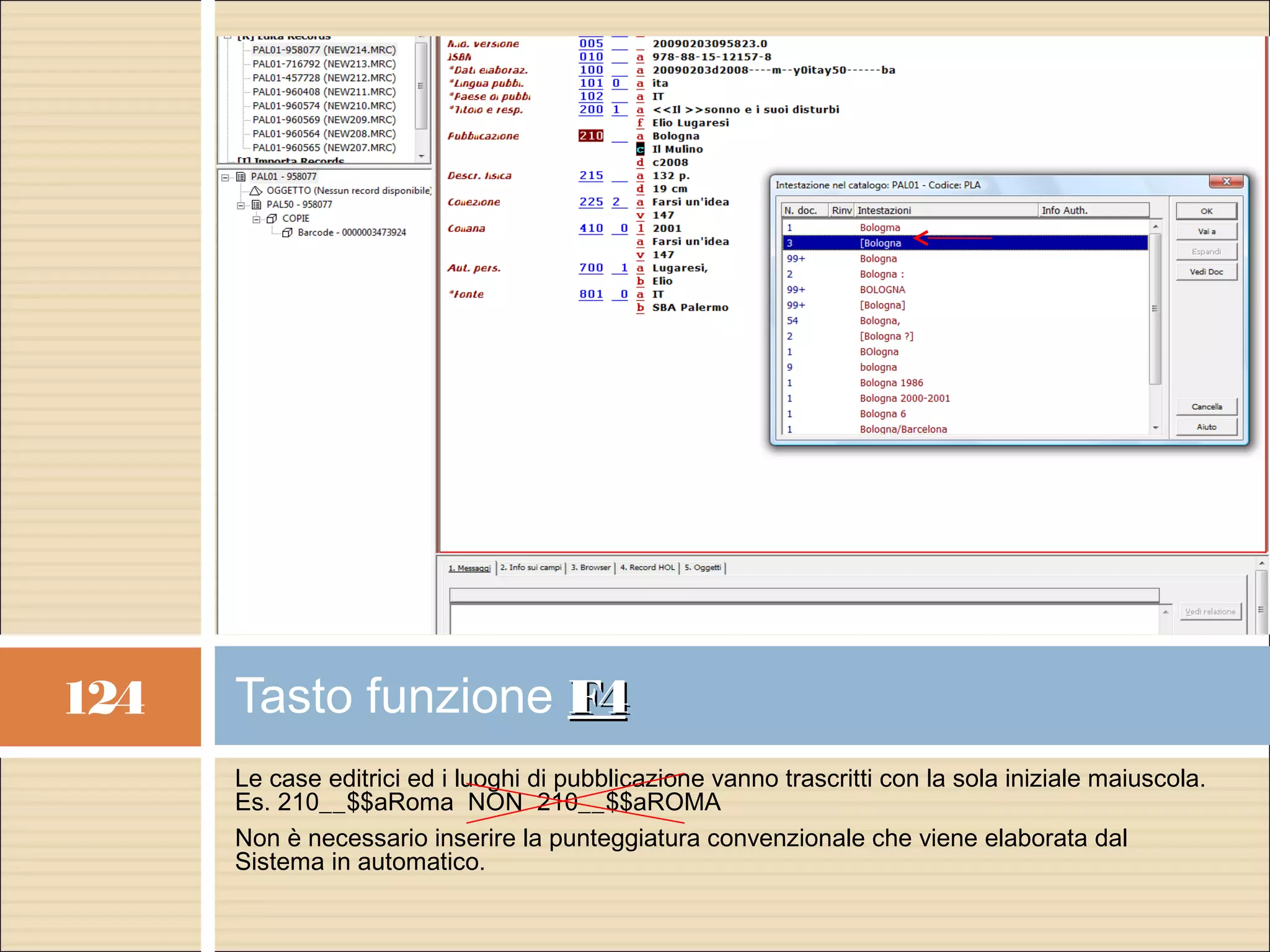Screen dimensions: 1270x952
Task: Click the field tag 200 link
Action: (x=591, y=110)
